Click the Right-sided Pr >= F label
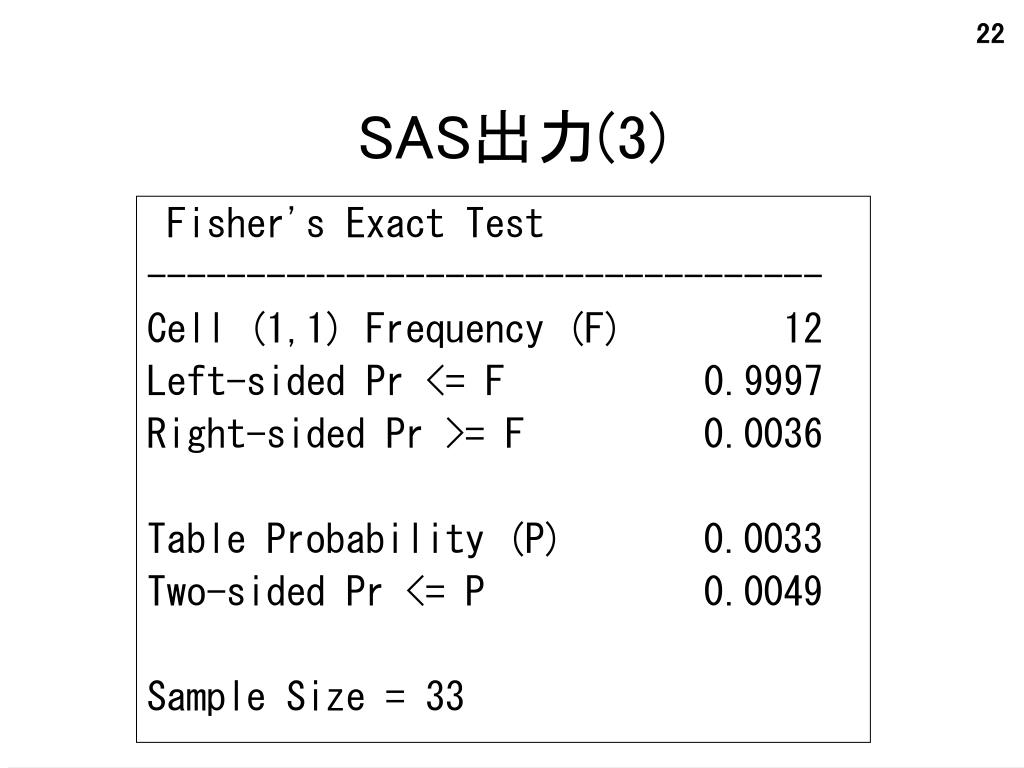Screen dimensions: 1024x768 tap(335, 434)
